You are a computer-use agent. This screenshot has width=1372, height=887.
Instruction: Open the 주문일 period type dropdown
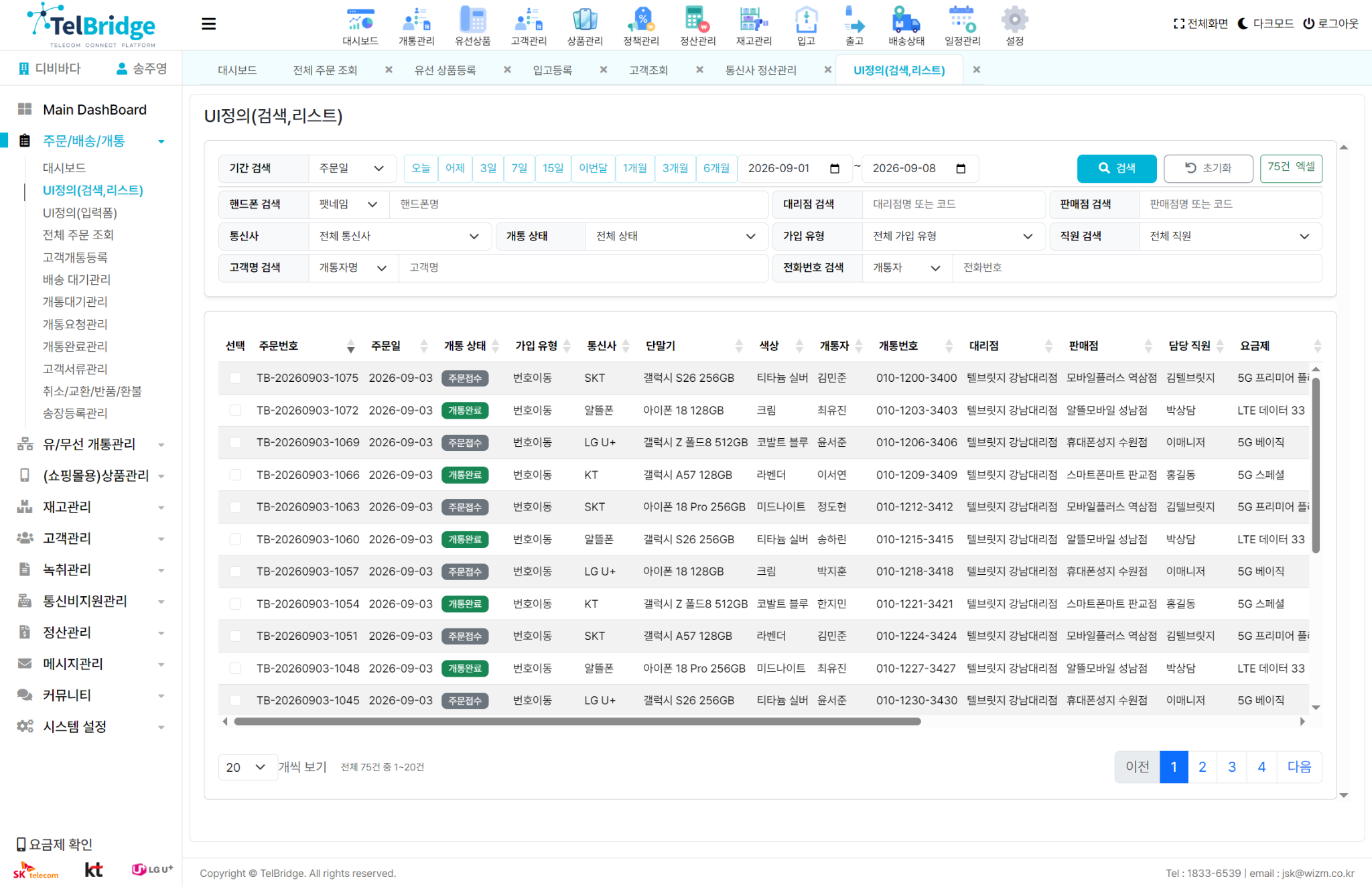point(352,168)
